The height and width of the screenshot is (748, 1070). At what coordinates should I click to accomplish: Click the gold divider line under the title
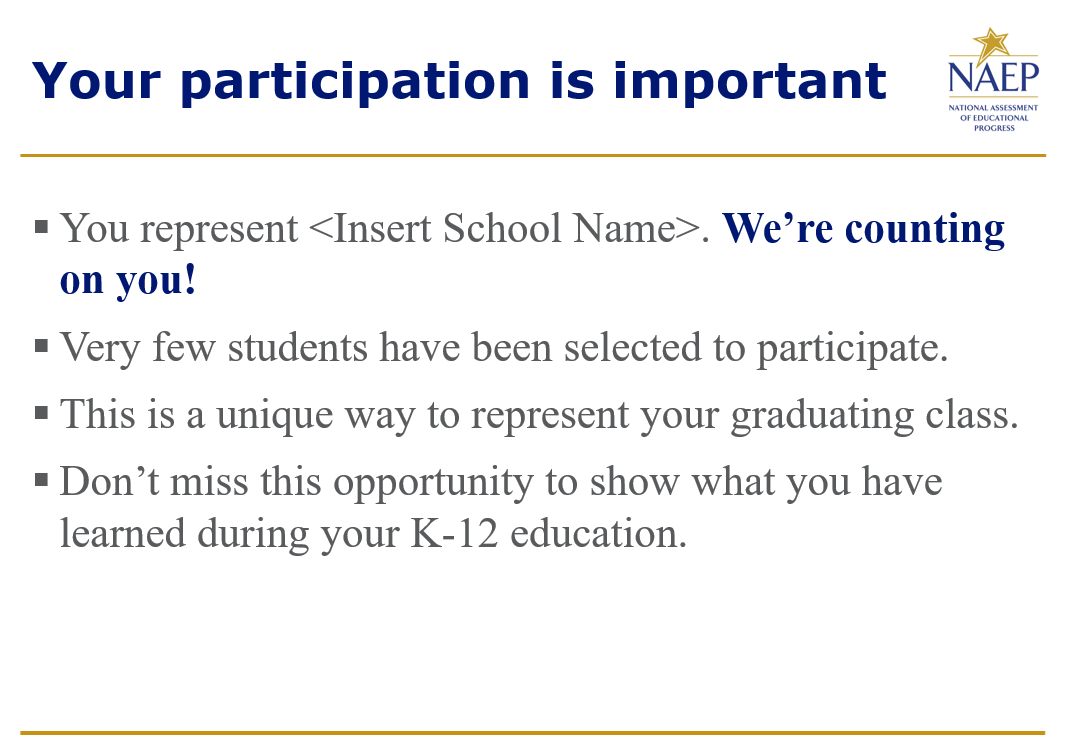coord(532,156)
